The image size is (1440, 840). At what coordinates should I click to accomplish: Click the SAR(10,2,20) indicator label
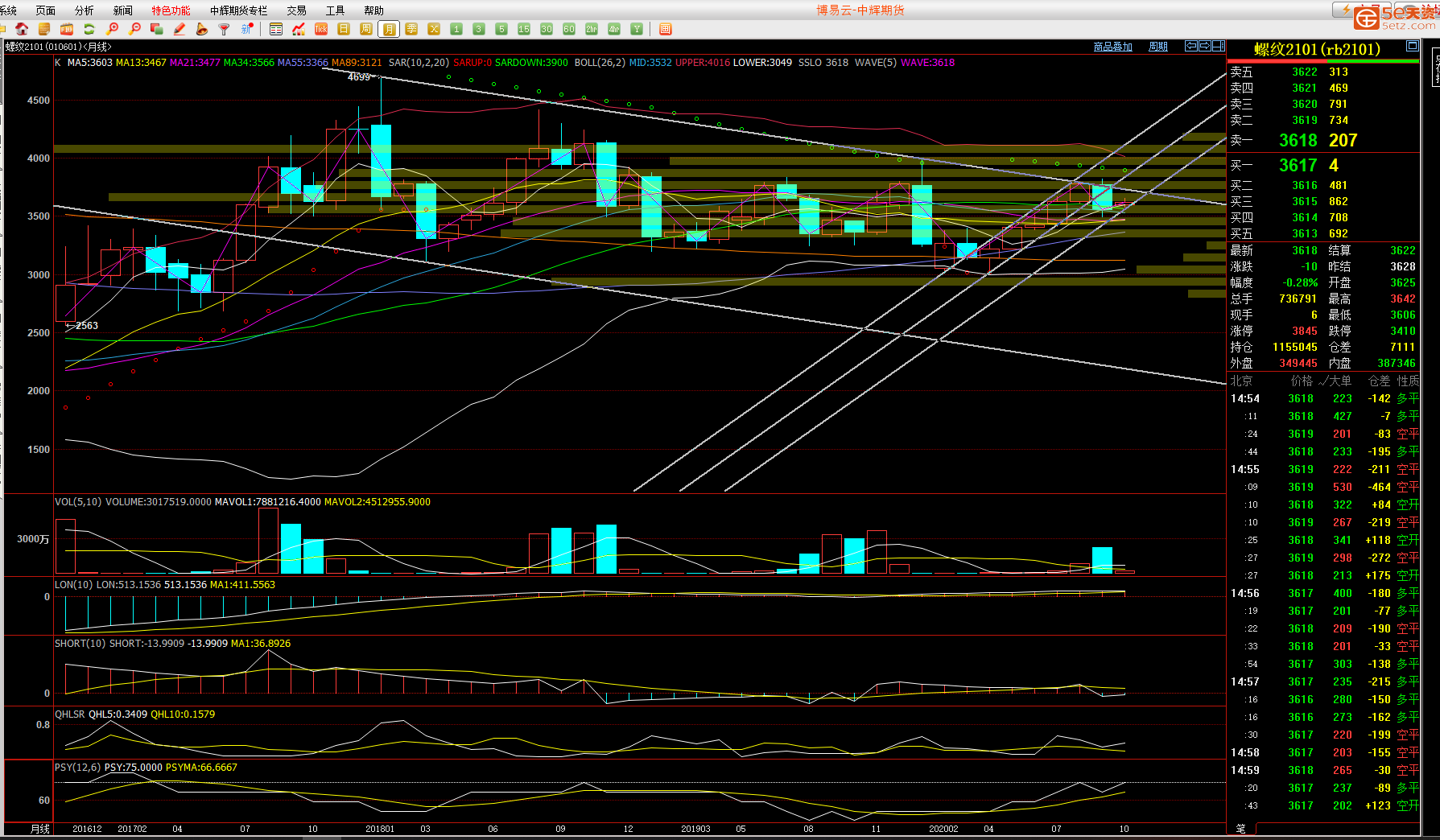point(419,63)
